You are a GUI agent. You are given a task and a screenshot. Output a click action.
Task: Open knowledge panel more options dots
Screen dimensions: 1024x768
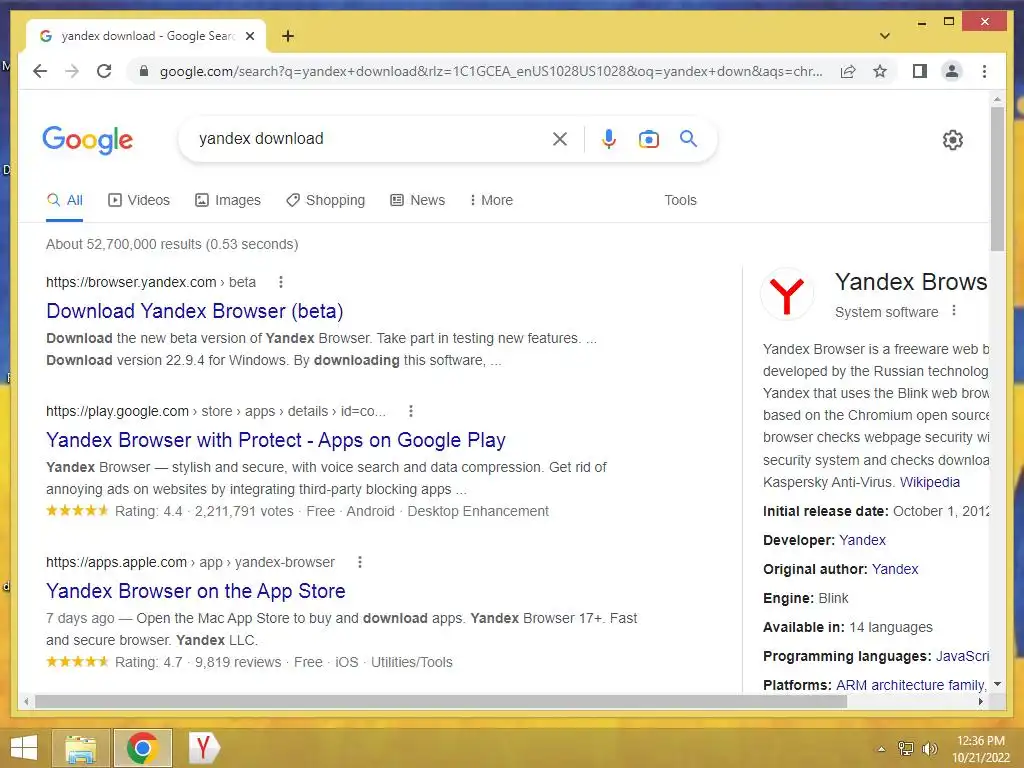click(954, 311)
